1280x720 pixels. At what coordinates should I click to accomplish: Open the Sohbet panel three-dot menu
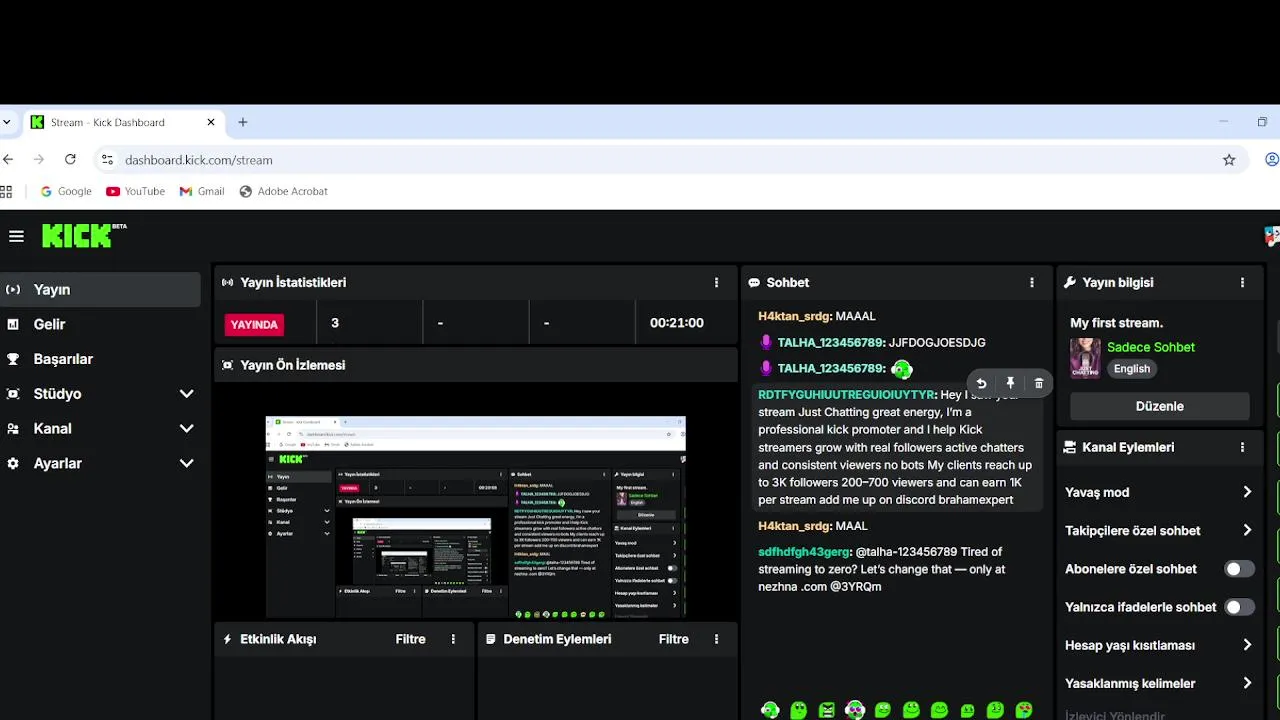1032,283
